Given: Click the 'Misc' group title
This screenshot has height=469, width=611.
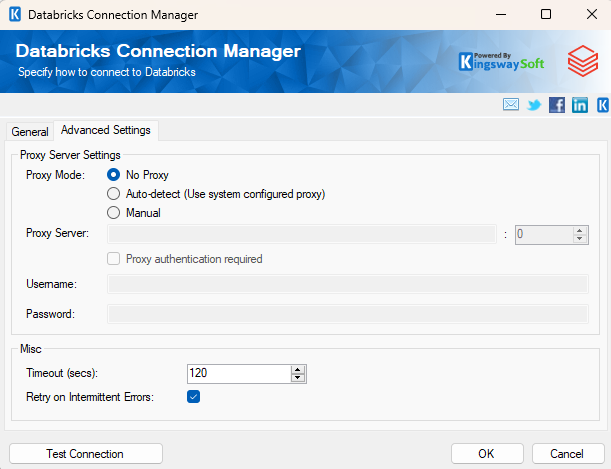Looking at the screenshot, I should point(30,349).
